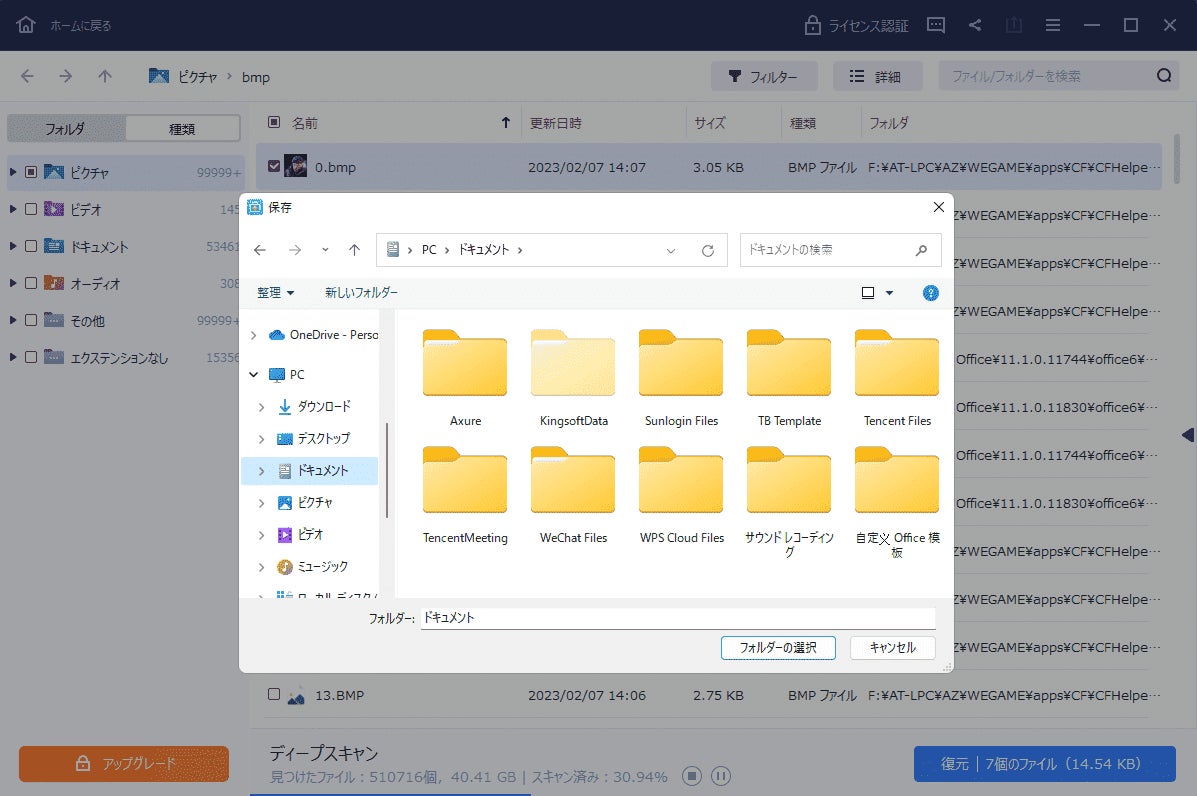Pause the deep scan
The image size is (1197, 796).
pyautogui.click(x=721, y=776)
